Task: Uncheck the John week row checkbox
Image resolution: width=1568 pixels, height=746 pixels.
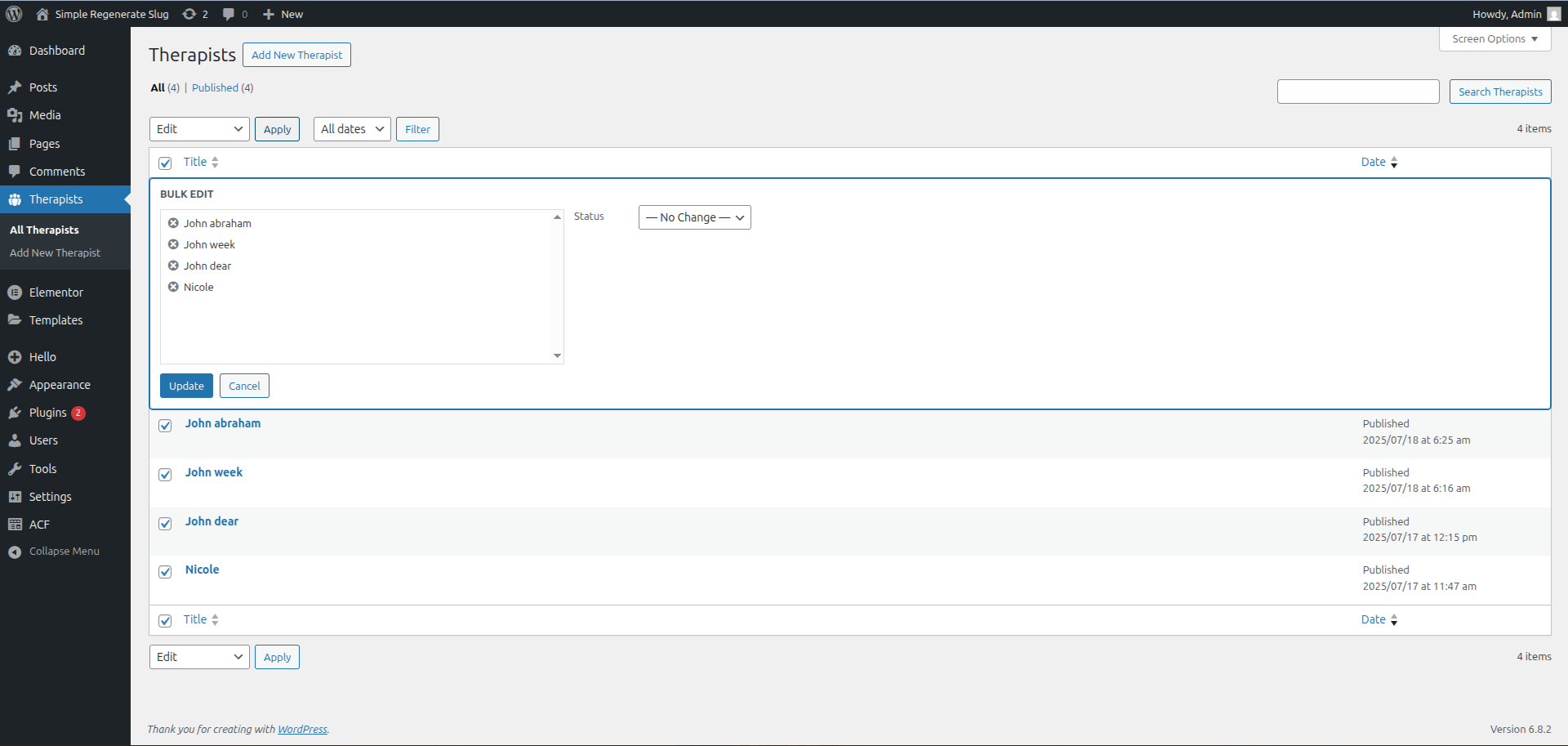Action: [x=165, y=475]
